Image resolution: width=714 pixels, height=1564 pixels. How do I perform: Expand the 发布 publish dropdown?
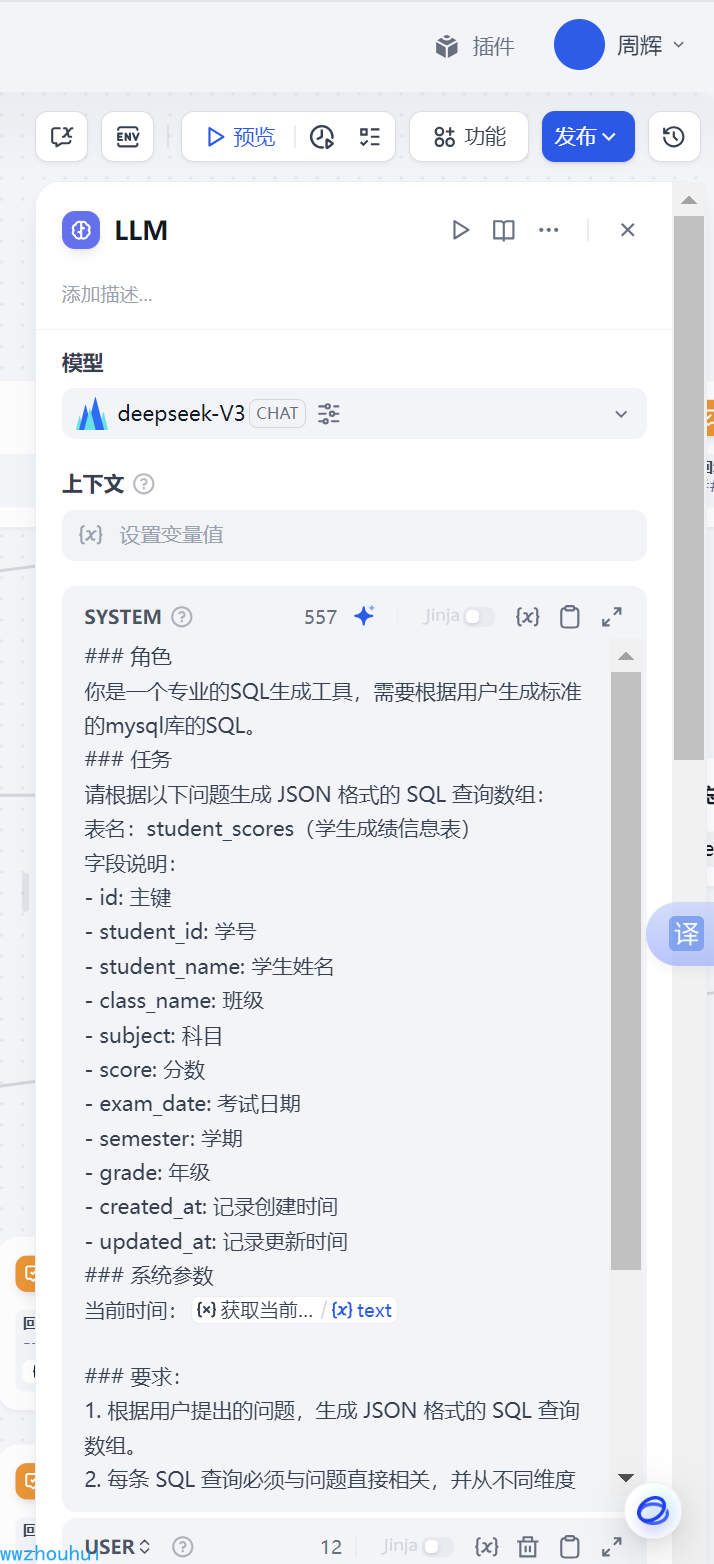pos(588,136)
